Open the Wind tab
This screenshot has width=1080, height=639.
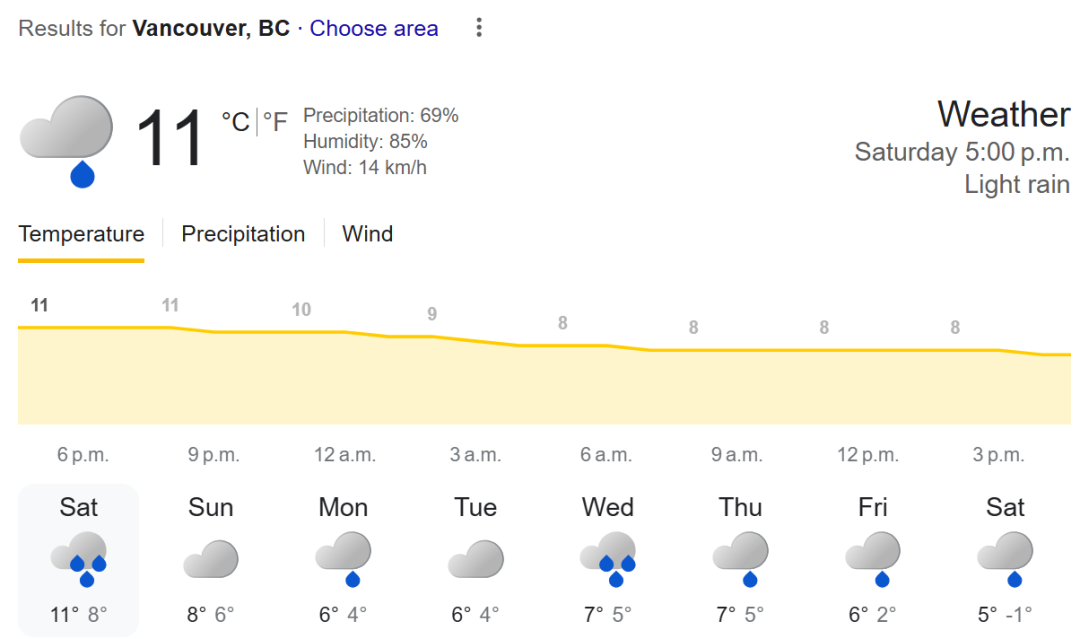click(x=367, y=234)
